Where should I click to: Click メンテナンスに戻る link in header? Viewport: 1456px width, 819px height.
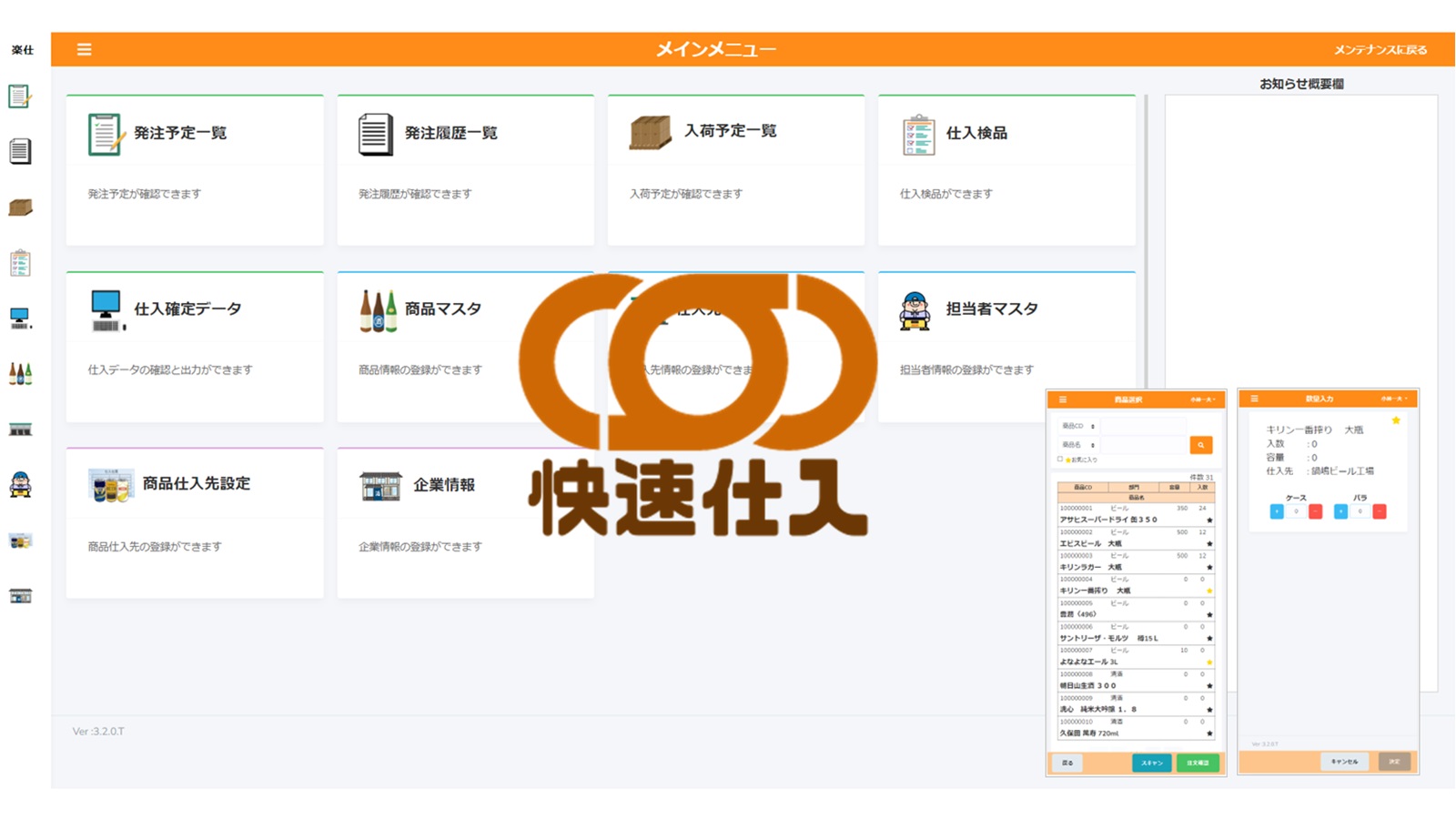pyautogui.click(x=1380, y=50)
